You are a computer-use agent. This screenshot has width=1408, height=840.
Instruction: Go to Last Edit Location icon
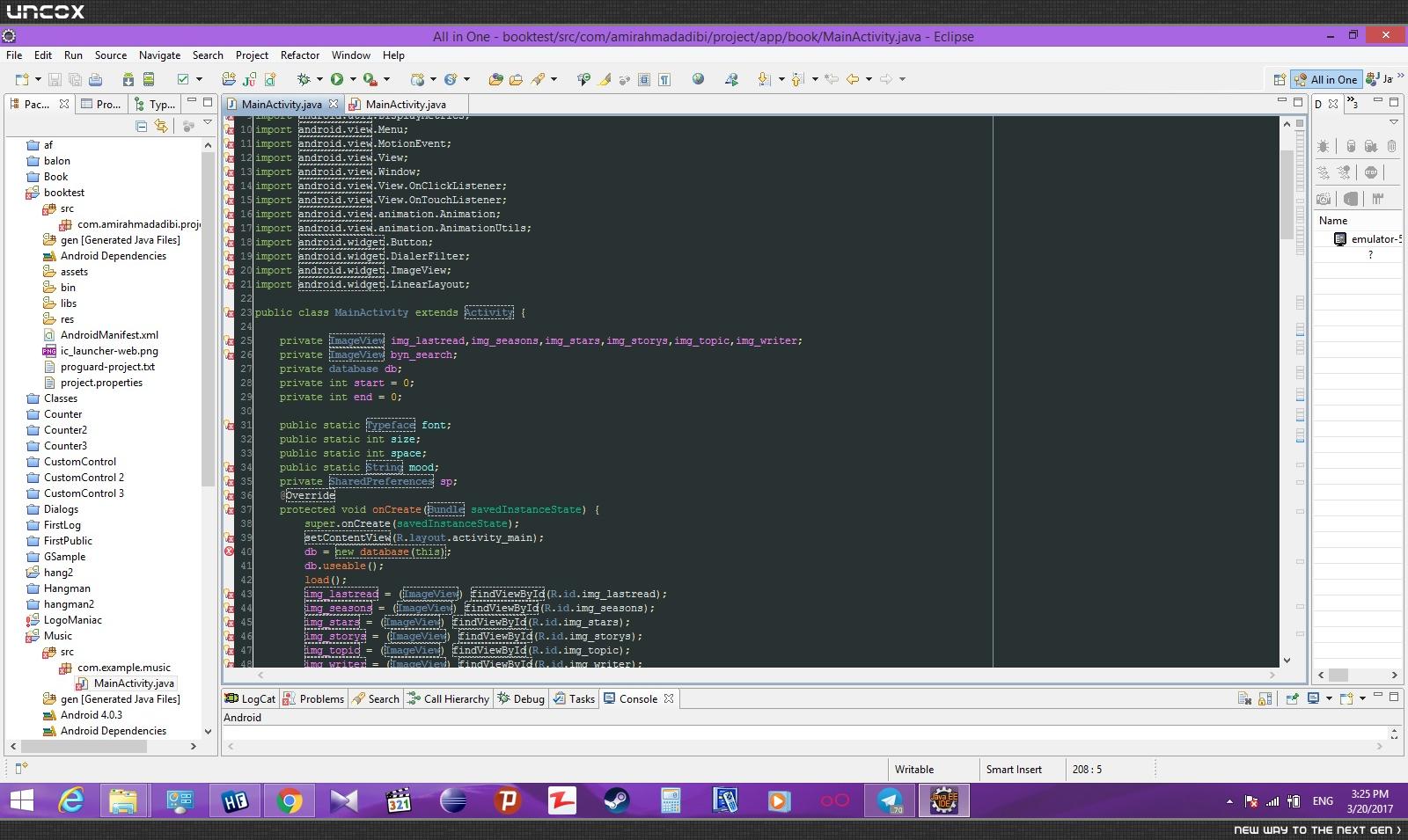pos(832,79)
